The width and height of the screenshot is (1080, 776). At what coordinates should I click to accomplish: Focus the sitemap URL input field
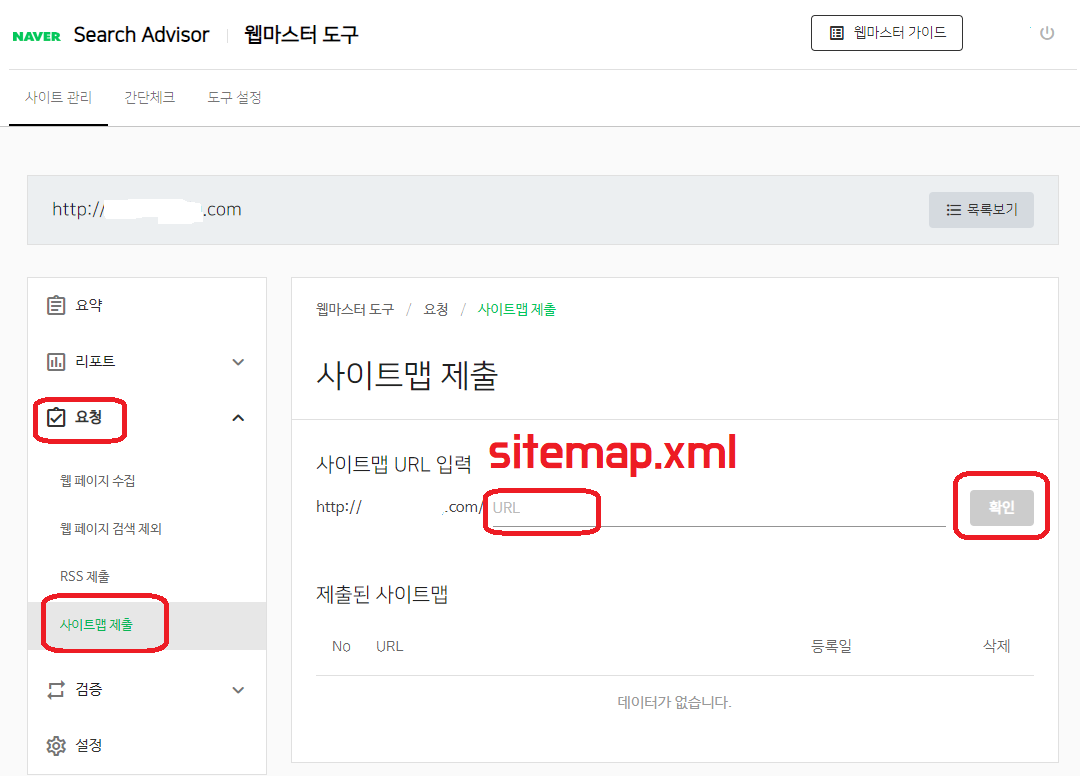pos(718,508)
